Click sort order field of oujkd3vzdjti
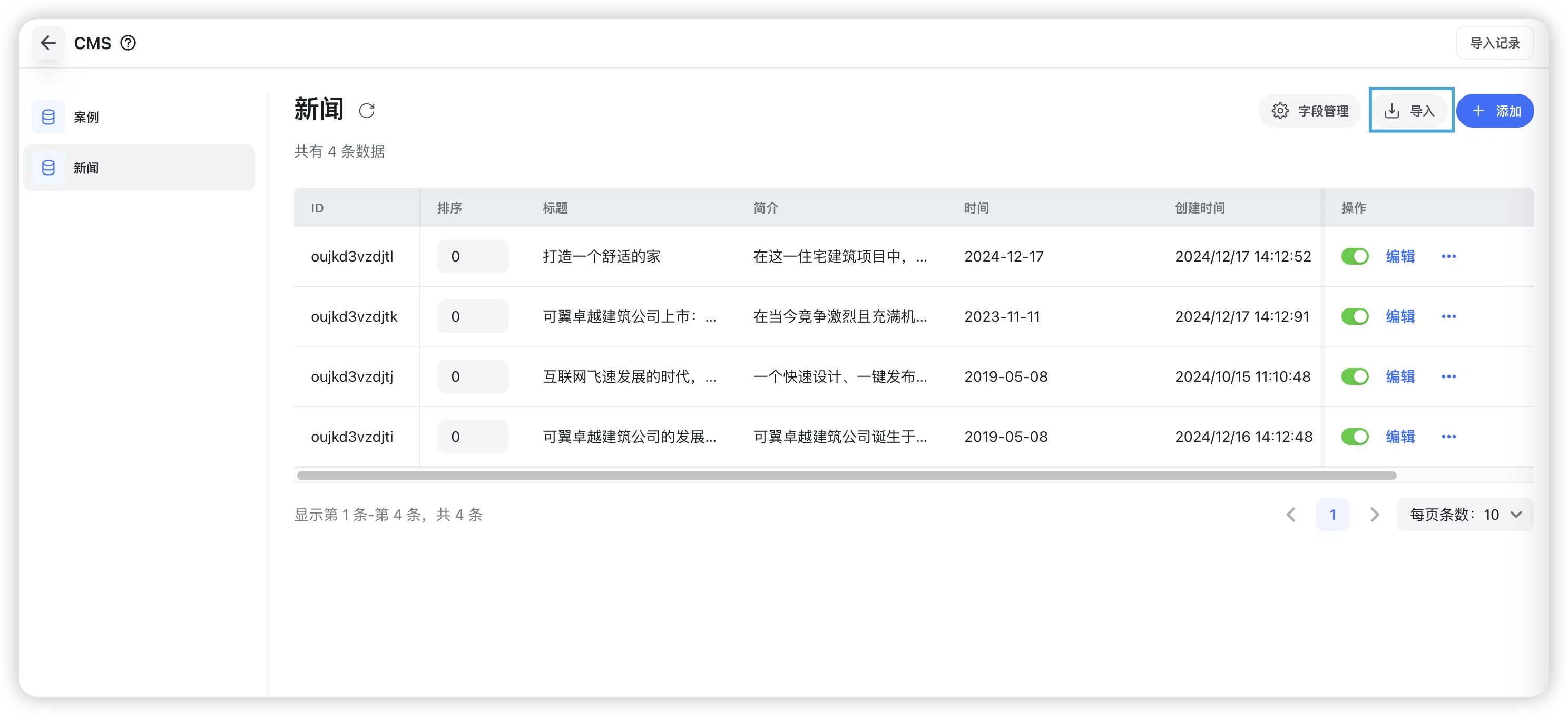Image resolution: width=1568 pixels, height=716 pixels. (x=472, y=437)
